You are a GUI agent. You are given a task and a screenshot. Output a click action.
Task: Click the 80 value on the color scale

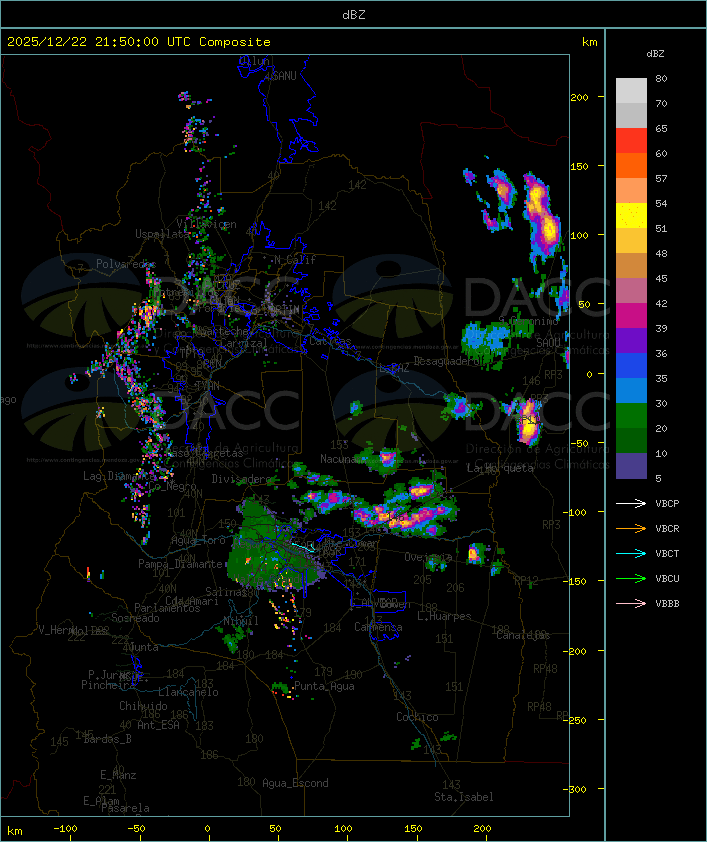tap(661, 78)
